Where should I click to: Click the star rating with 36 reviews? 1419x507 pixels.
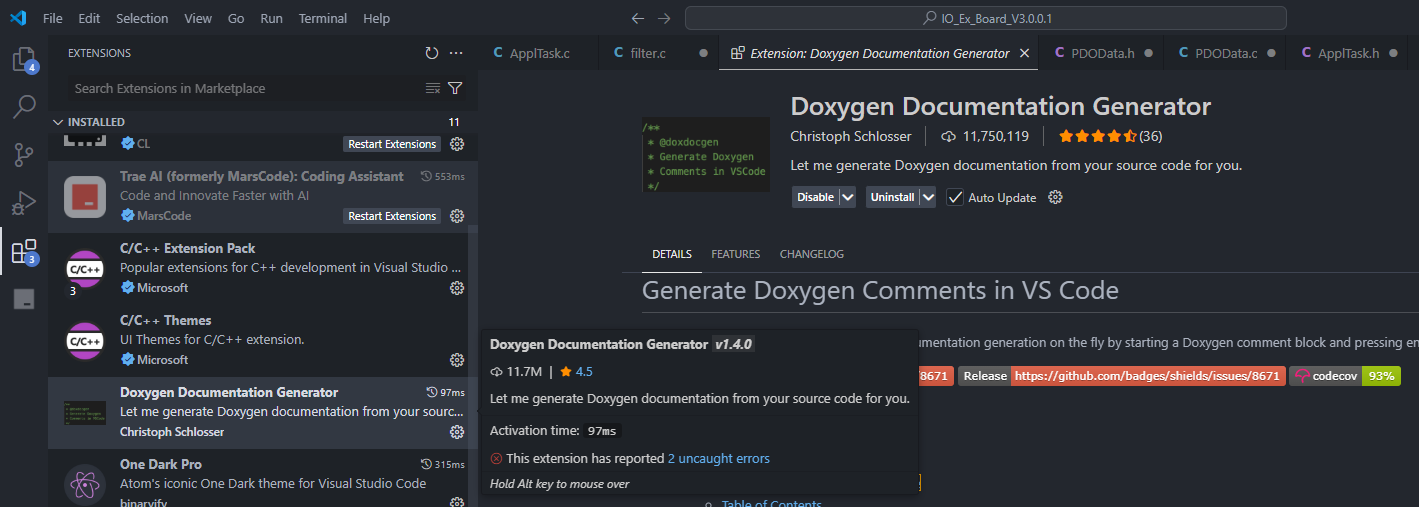pos(1110,135)
